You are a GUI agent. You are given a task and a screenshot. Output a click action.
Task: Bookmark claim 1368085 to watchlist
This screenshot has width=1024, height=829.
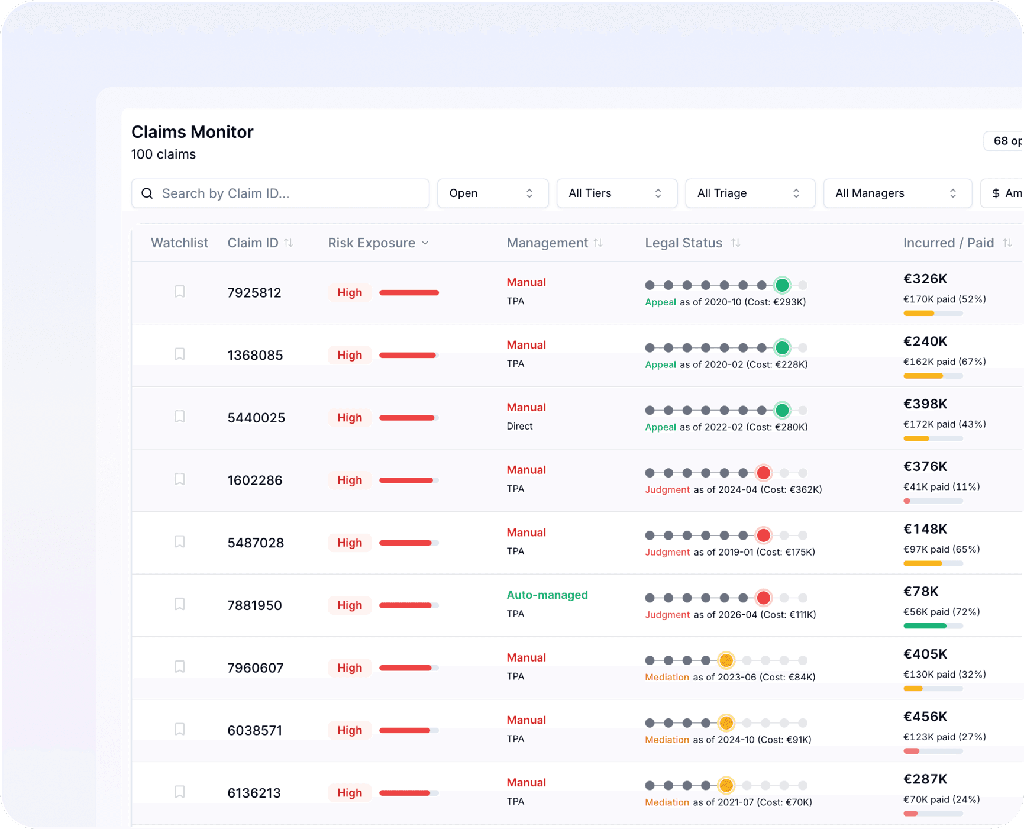coord(180,354)
